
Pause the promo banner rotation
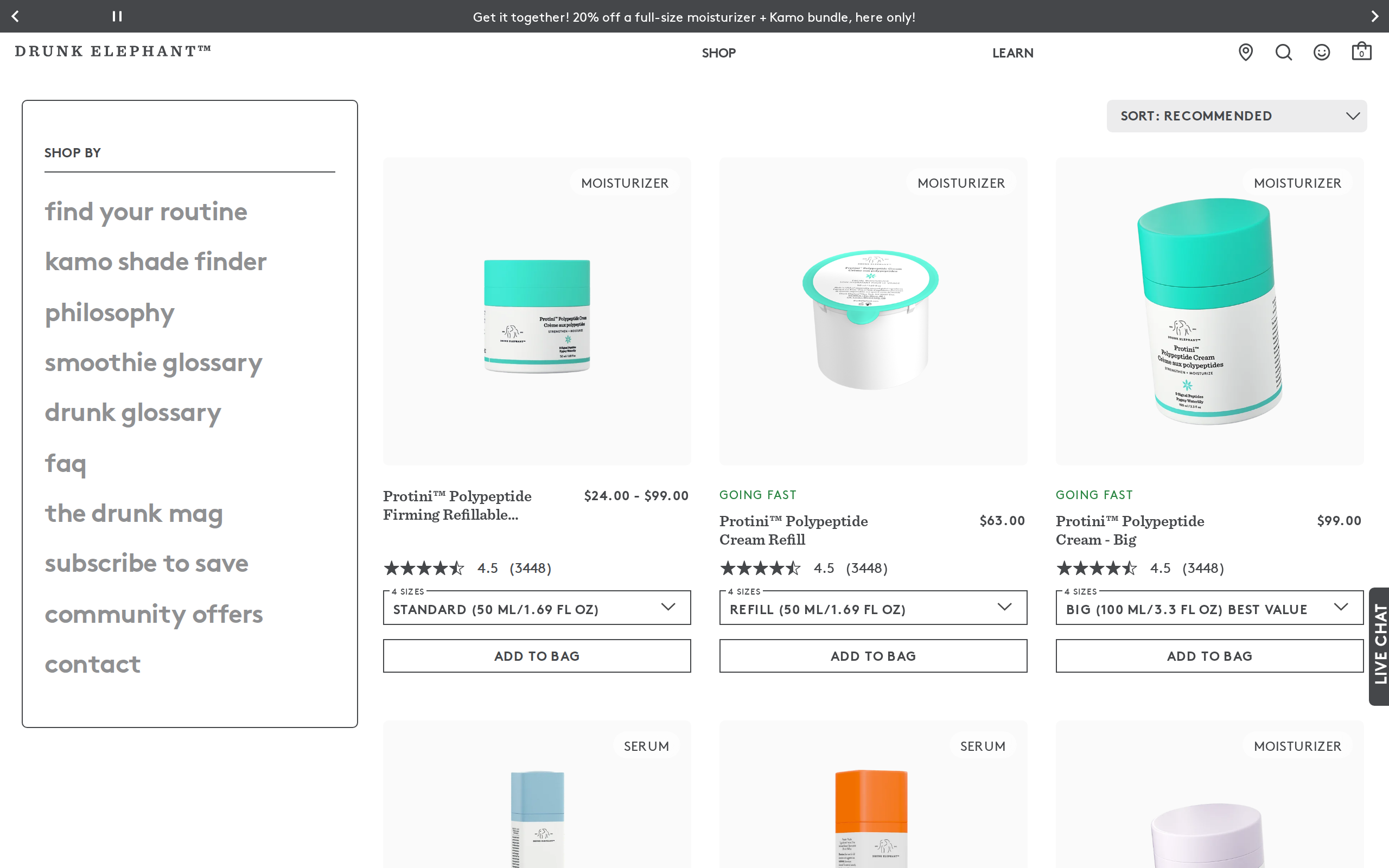pyautogui.click(x=117, y=16)
